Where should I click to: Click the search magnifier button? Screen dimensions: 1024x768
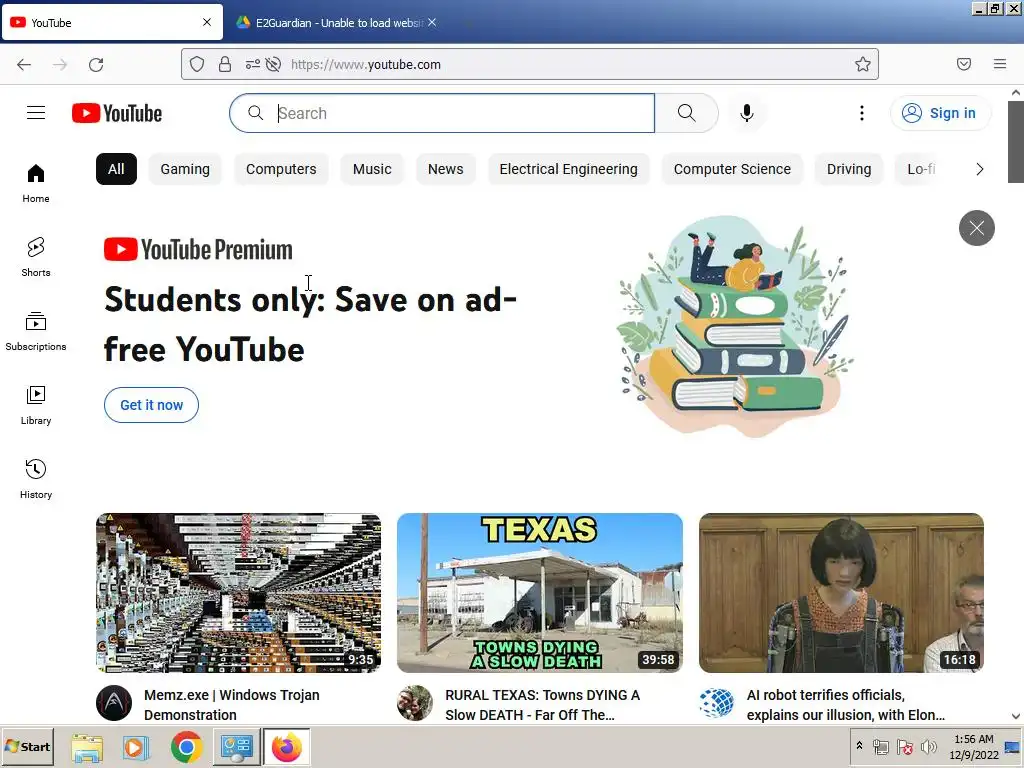pyautogui.click(x=686, y=113)
